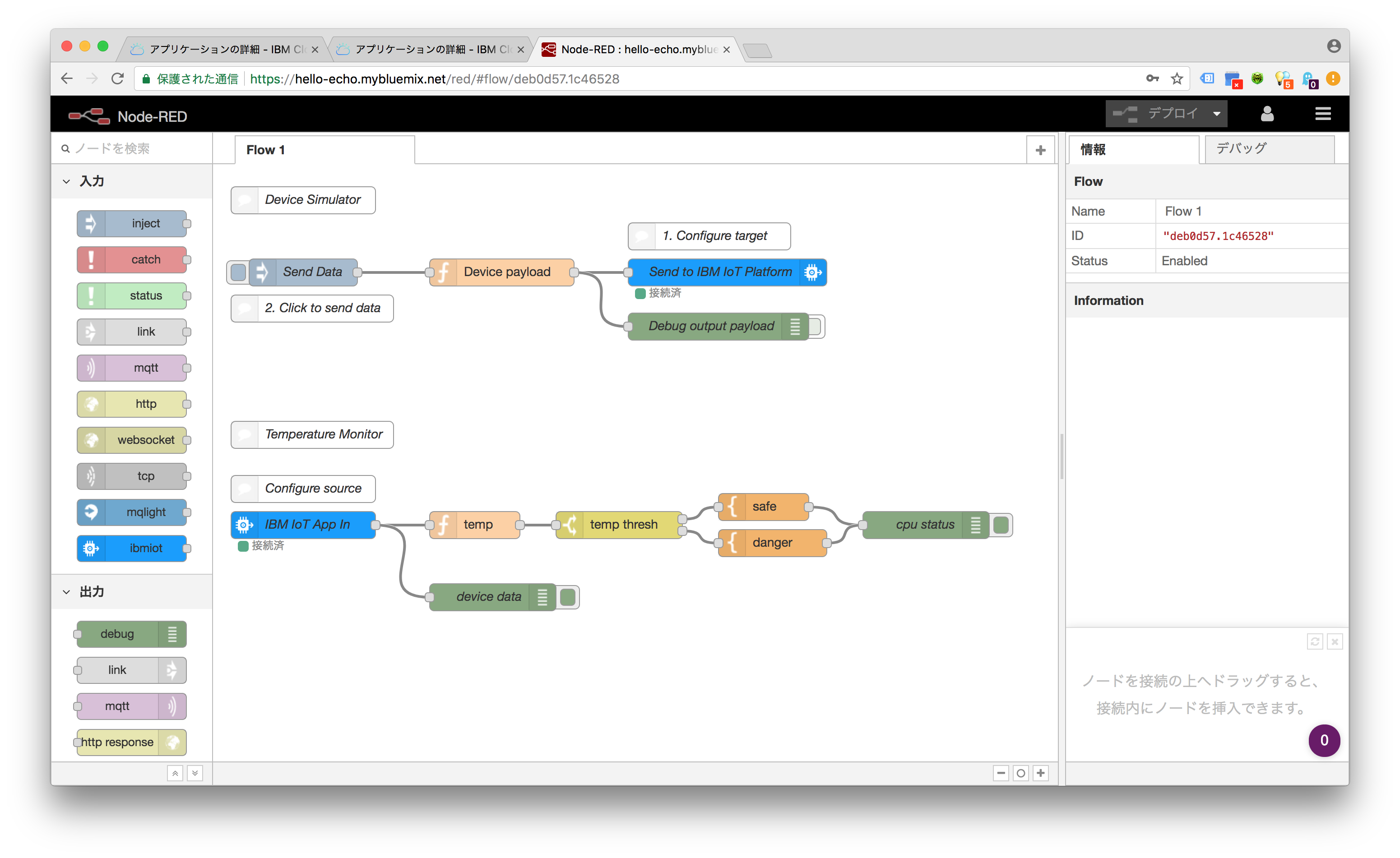Viewport: 1400px width, 858px height.
Task: Collapse the 入力 palette category
Action: click(66, 182)
